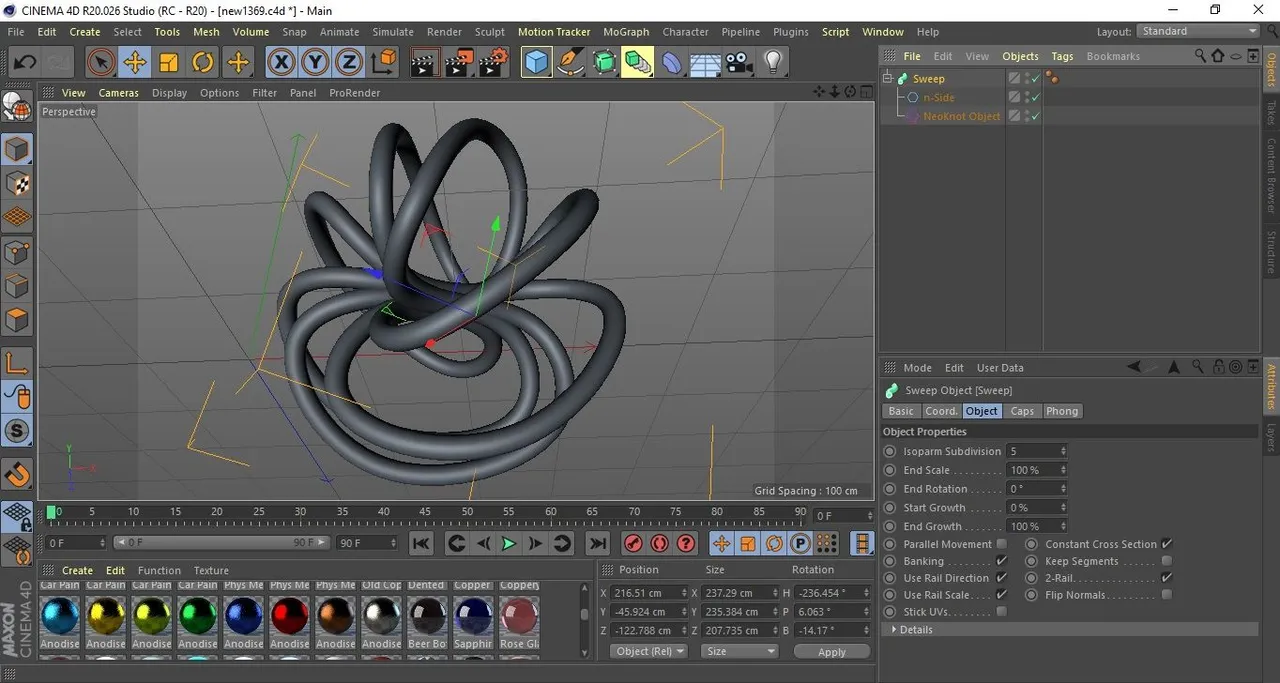The image size is (1280, 683).
Task: Select the Rose Gold material swatch
Action: click(x=519, y=615)
